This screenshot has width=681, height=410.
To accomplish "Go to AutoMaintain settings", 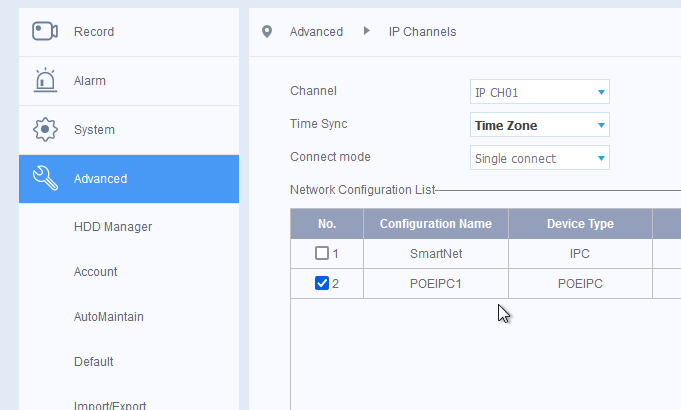I will (108, 317).
